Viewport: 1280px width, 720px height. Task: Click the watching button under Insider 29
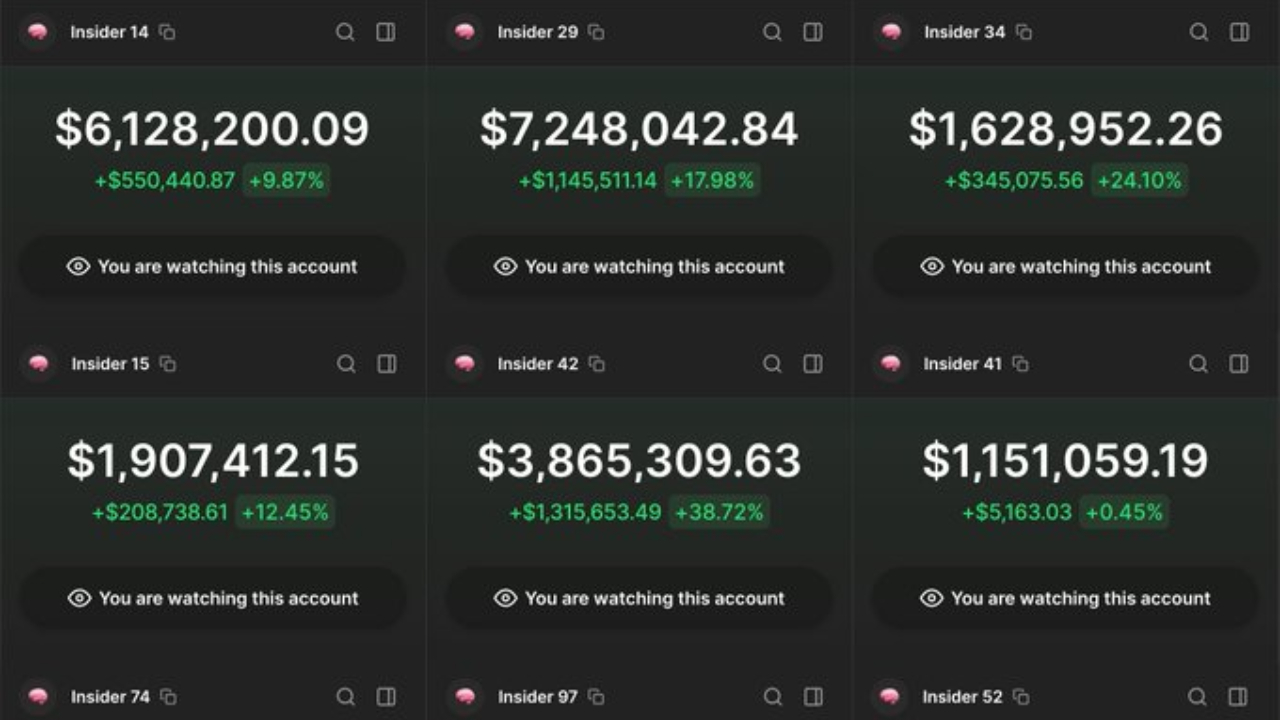click(x=639, y=266)
